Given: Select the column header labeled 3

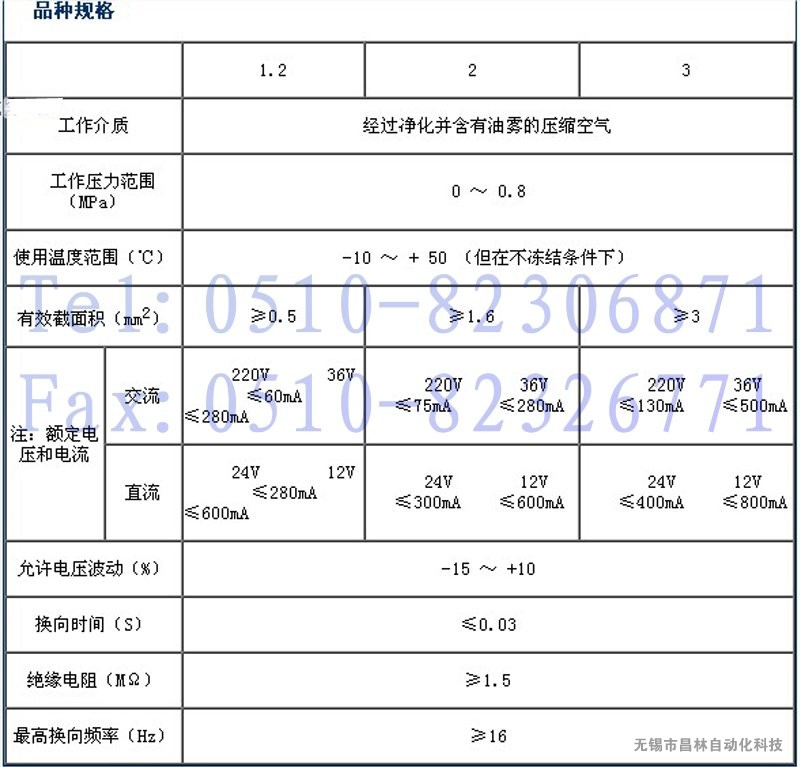Looking at the screenshot, I should 686,70.
